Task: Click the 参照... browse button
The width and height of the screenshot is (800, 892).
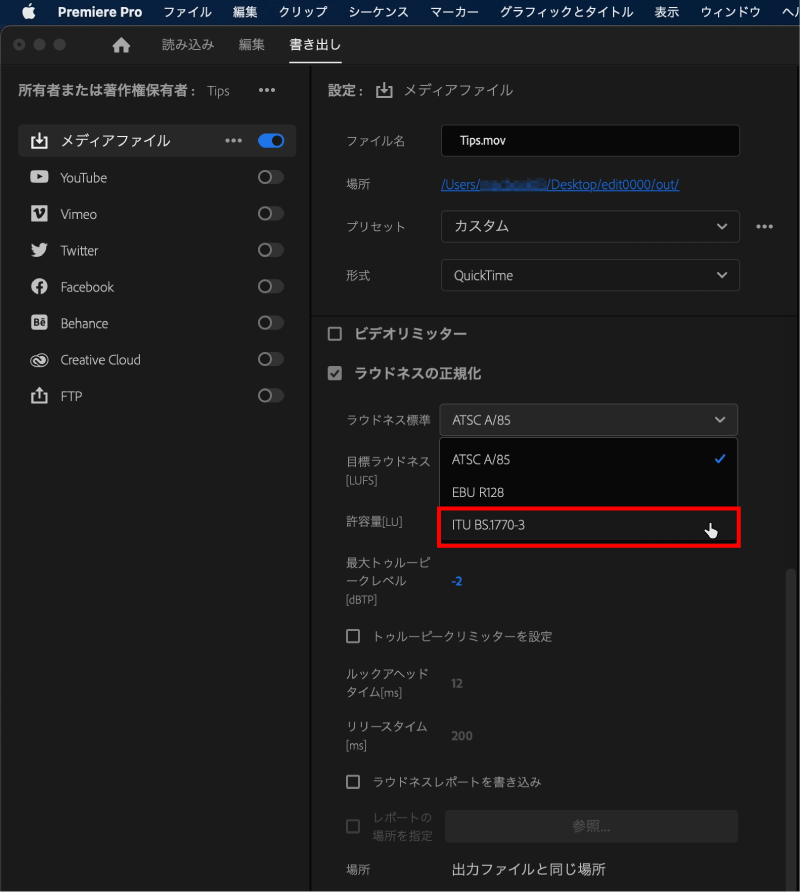Action: pyautogui.click(x=591, y=826)
